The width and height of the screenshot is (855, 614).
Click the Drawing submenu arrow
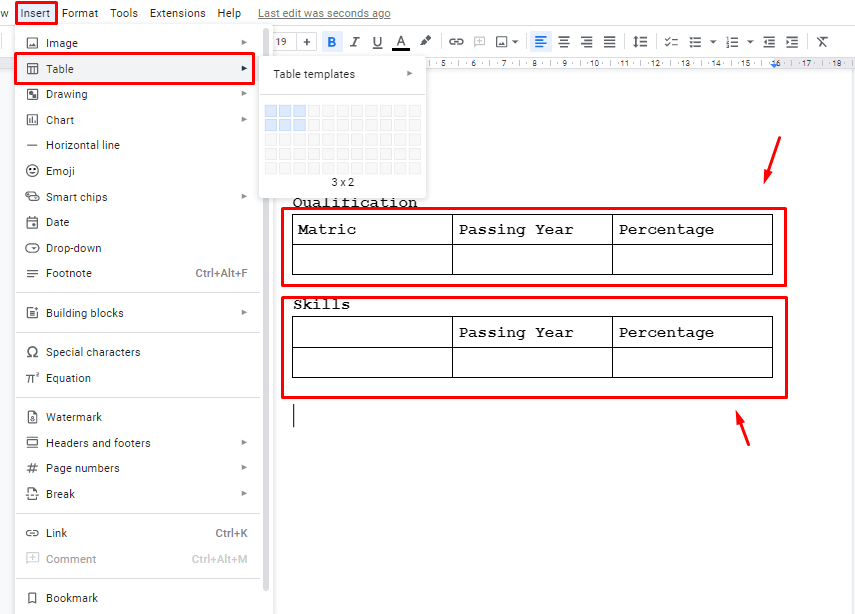244,94
